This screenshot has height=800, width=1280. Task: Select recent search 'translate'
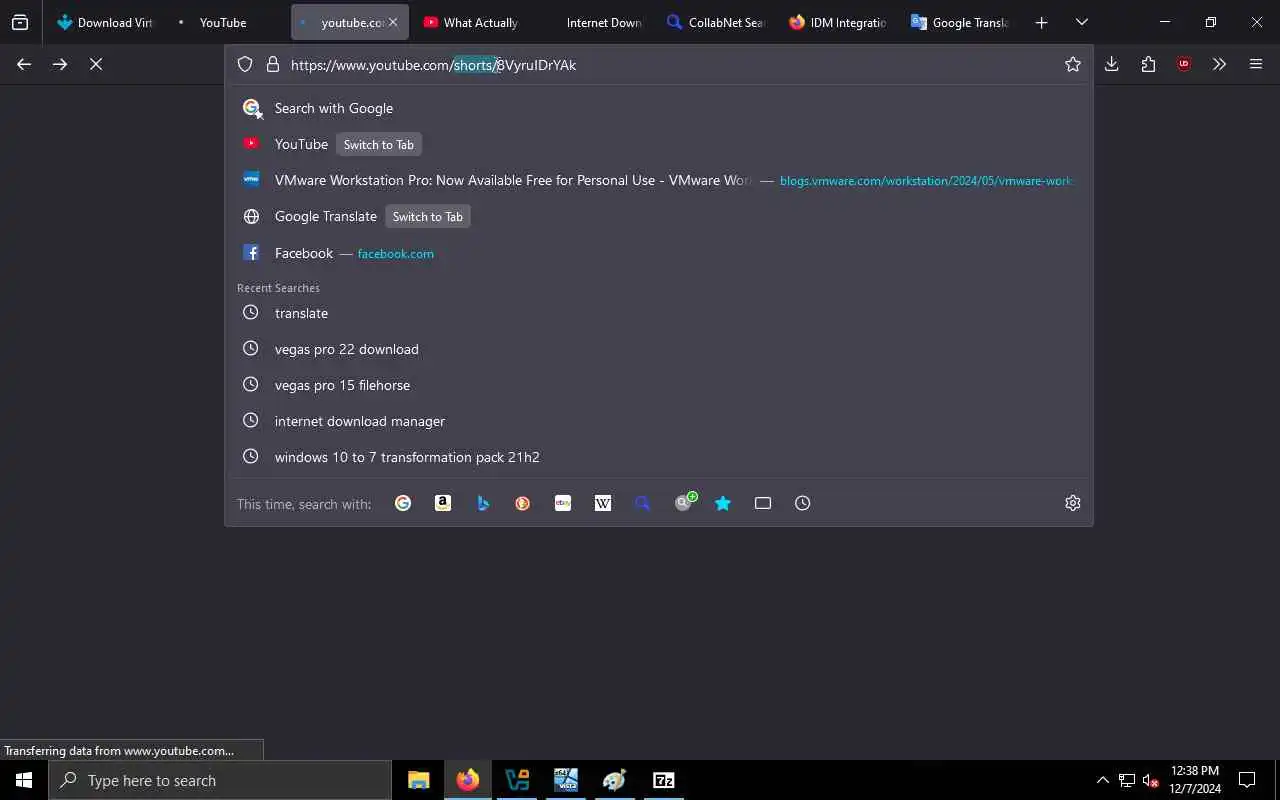coord(659,313)
